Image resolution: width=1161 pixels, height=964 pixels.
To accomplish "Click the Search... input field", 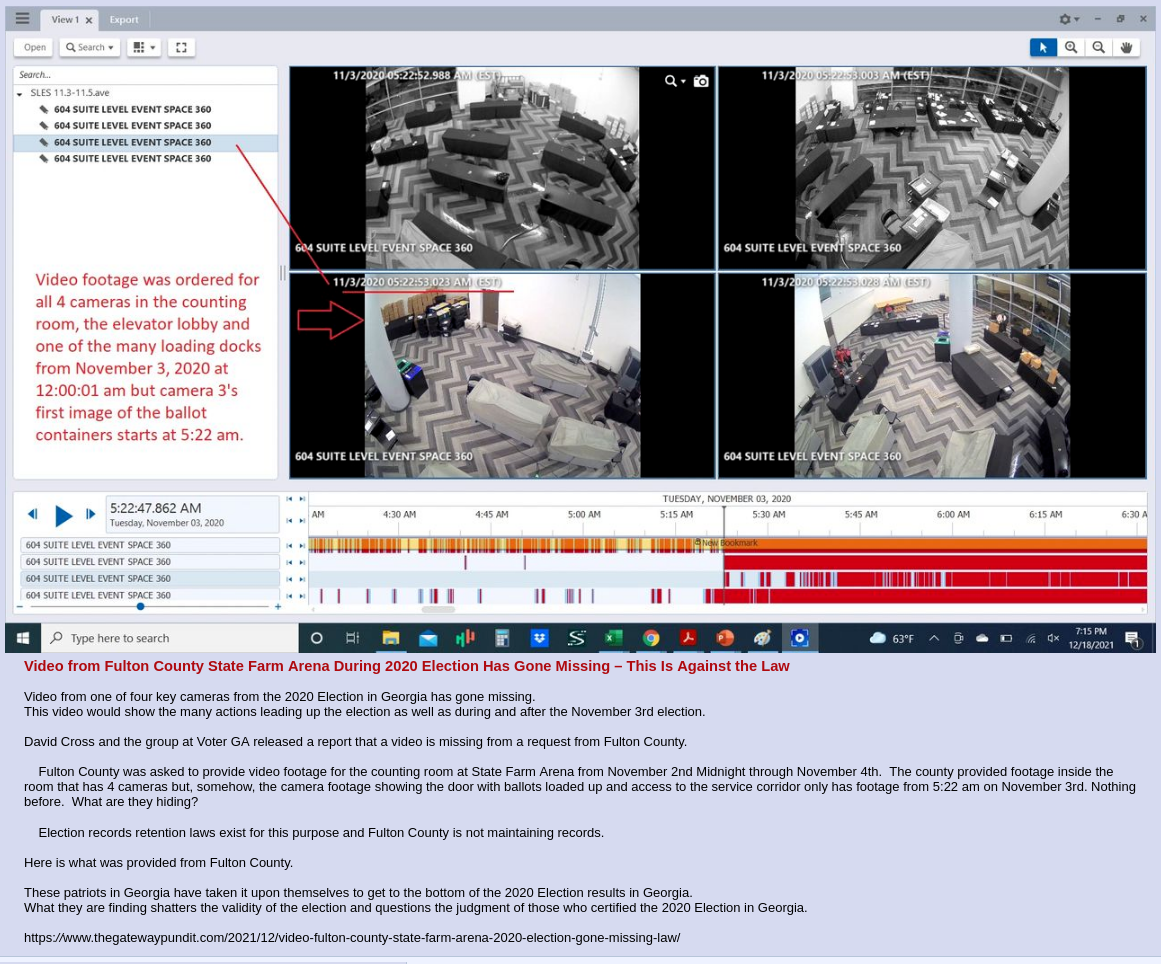I will [145, 75].
